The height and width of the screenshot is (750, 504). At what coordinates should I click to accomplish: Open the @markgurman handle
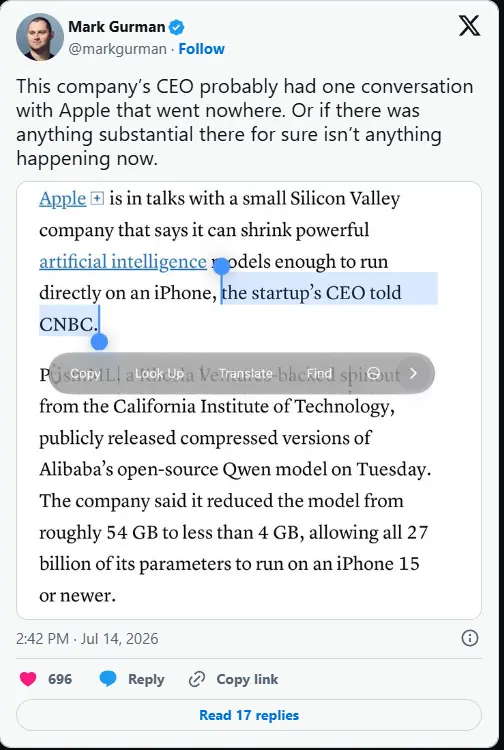(x=118, y=49)
